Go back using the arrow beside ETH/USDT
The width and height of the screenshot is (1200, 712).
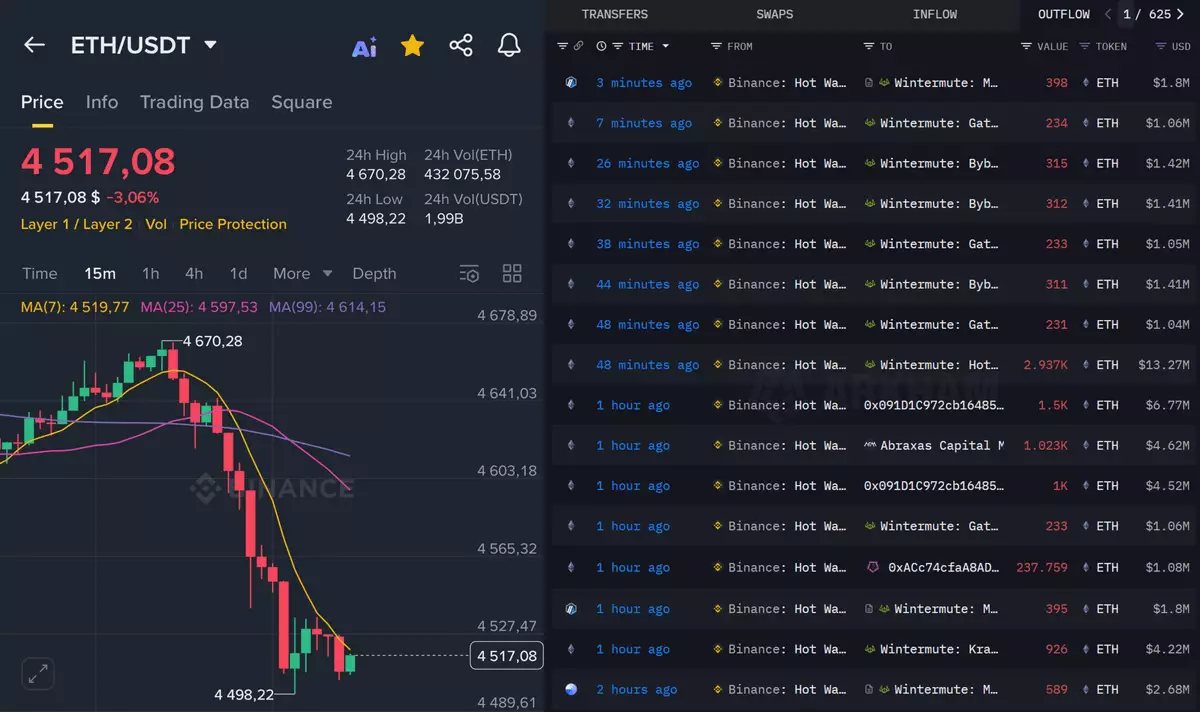(34, 45)
